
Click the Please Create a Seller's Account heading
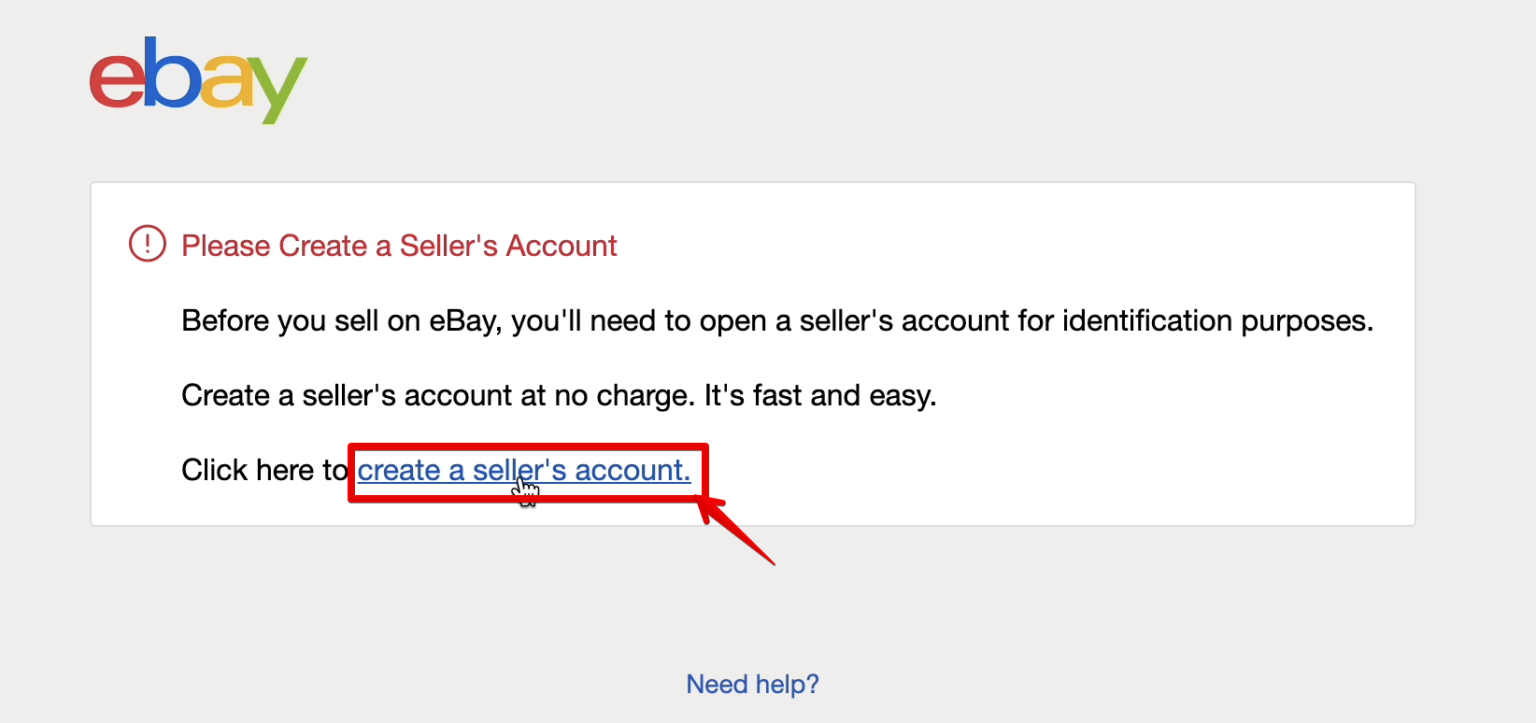(399, 245)
